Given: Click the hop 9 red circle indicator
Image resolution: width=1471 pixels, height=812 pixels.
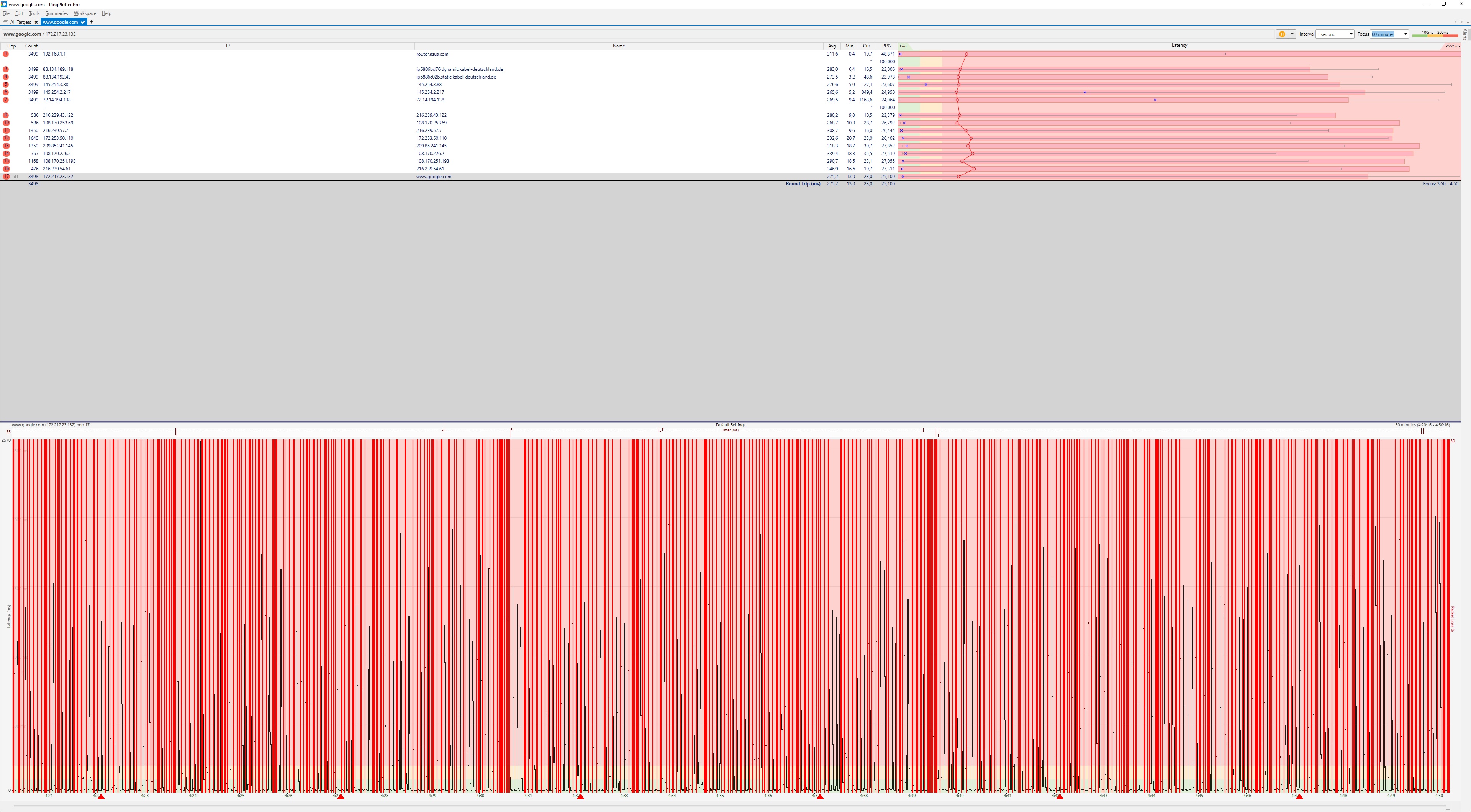Looking at the screenshot, I should [6, 115].
